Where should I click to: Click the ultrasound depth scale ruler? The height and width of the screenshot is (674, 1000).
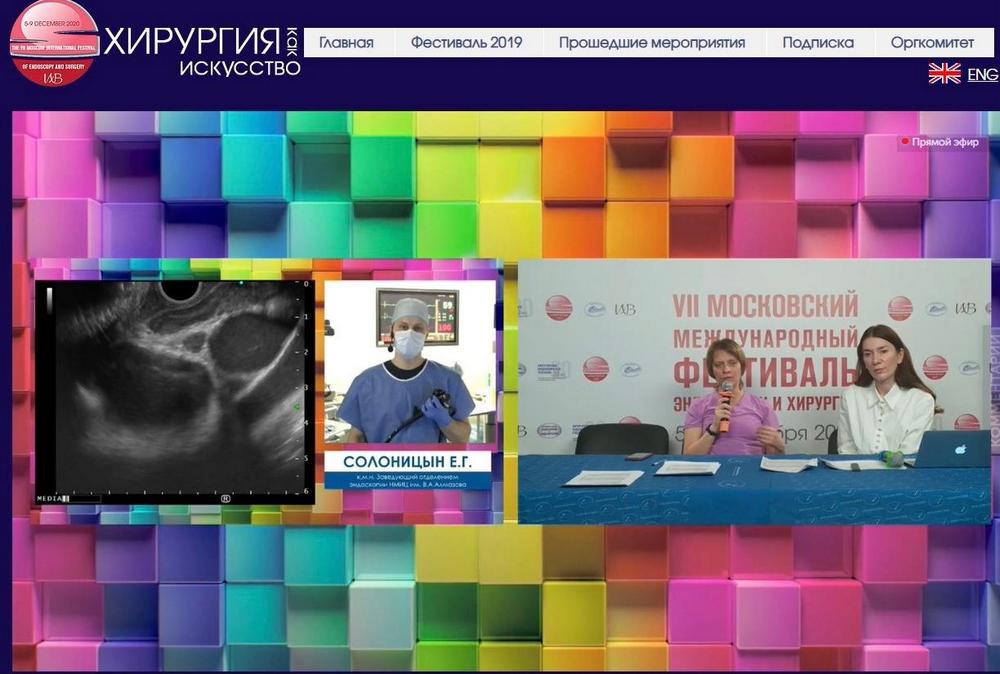[304, 390]
